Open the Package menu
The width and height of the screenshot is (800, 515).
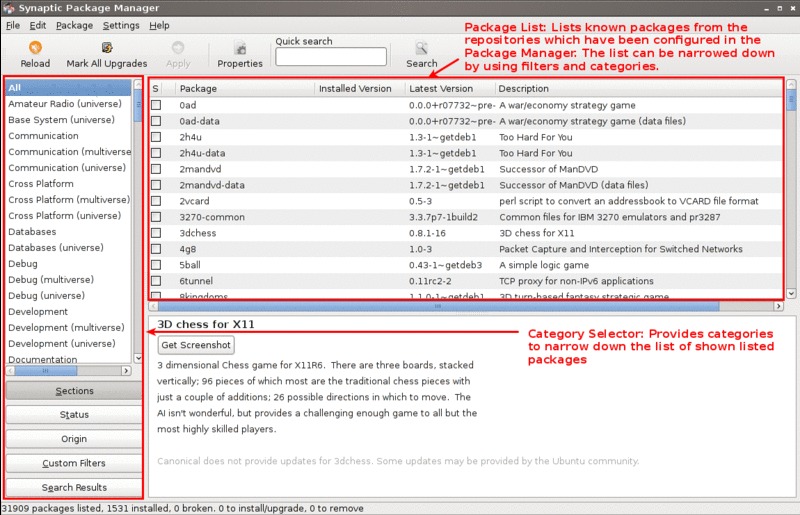point(74,26)
